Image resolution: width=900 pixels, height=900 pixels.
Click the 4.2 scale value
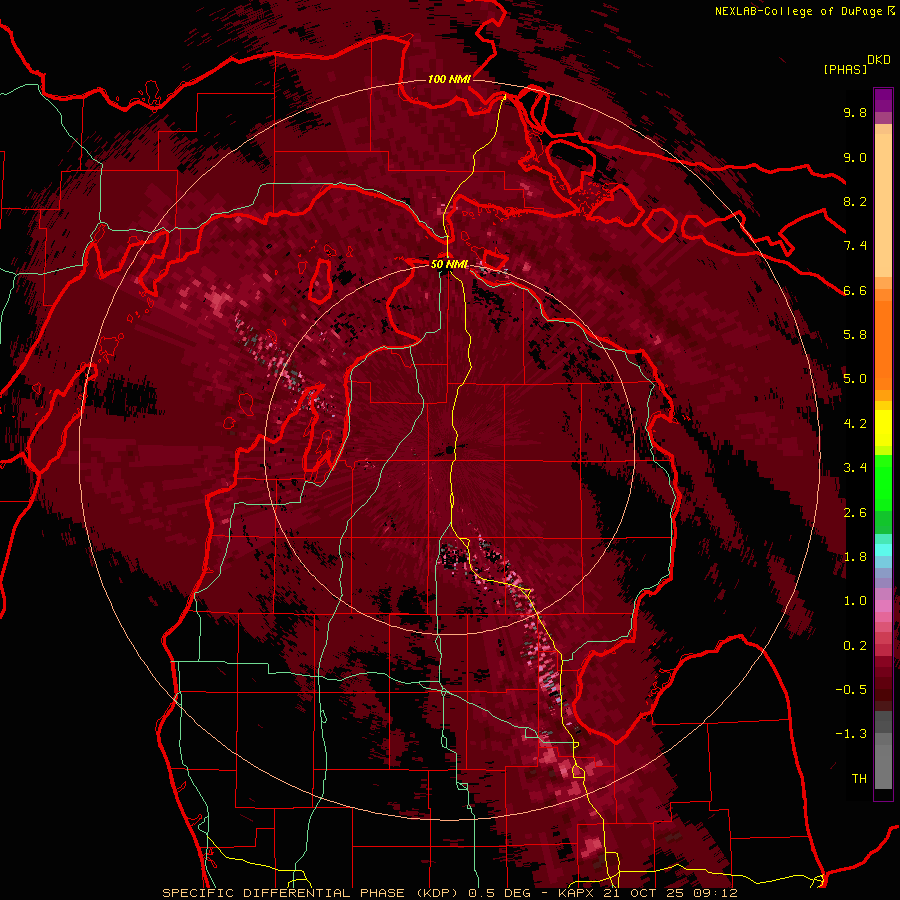[855, 424]
